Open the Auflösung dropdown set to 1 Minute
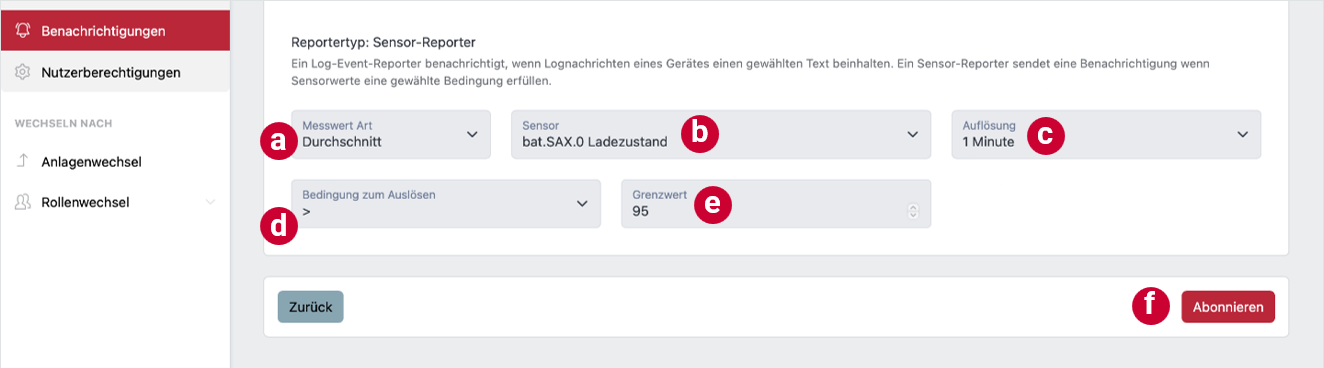The height and width of the screenshot is (368, 1324). [x=1106, y=134]
